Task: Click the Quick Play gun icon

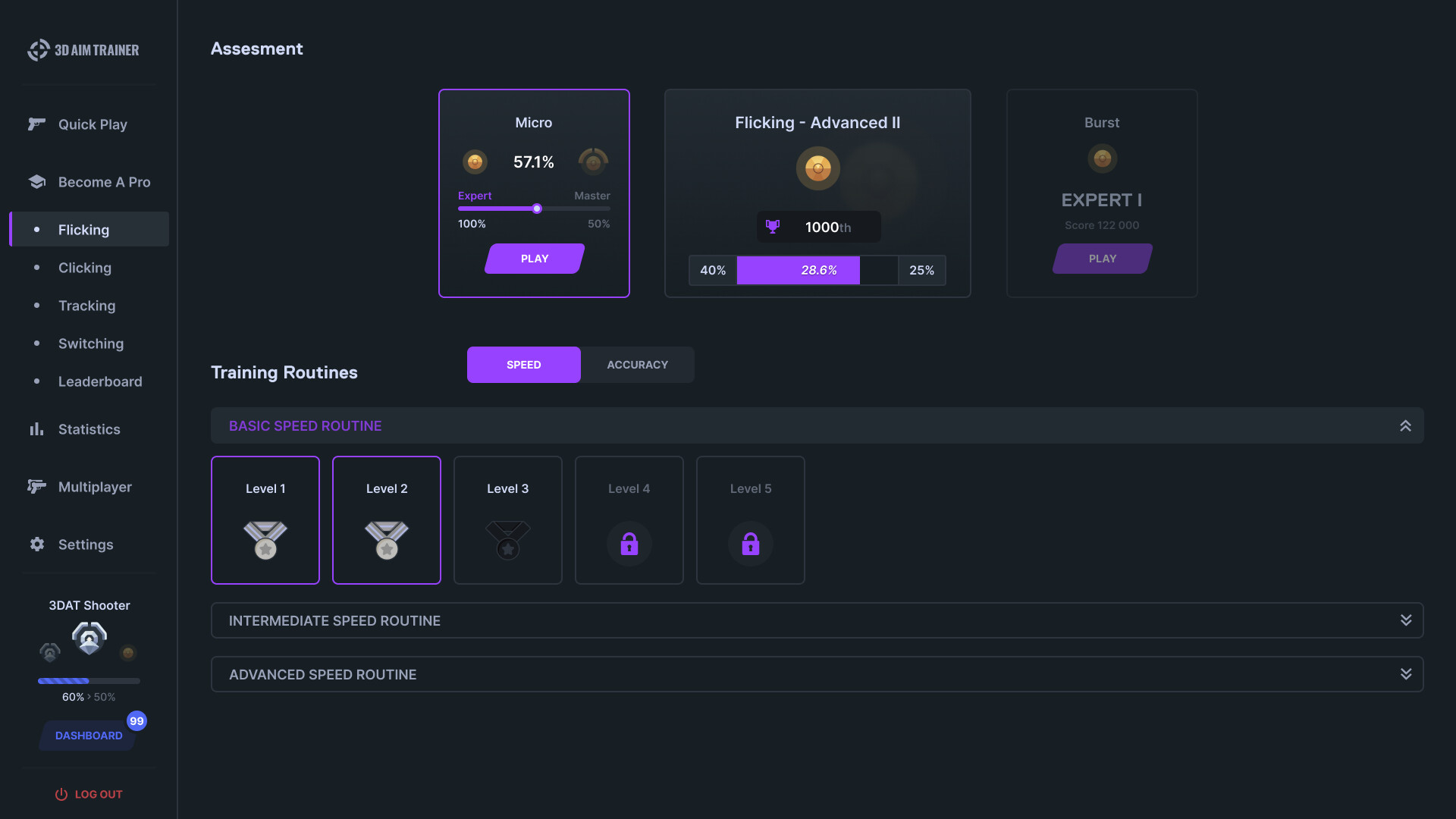Action: coord(36,124)
